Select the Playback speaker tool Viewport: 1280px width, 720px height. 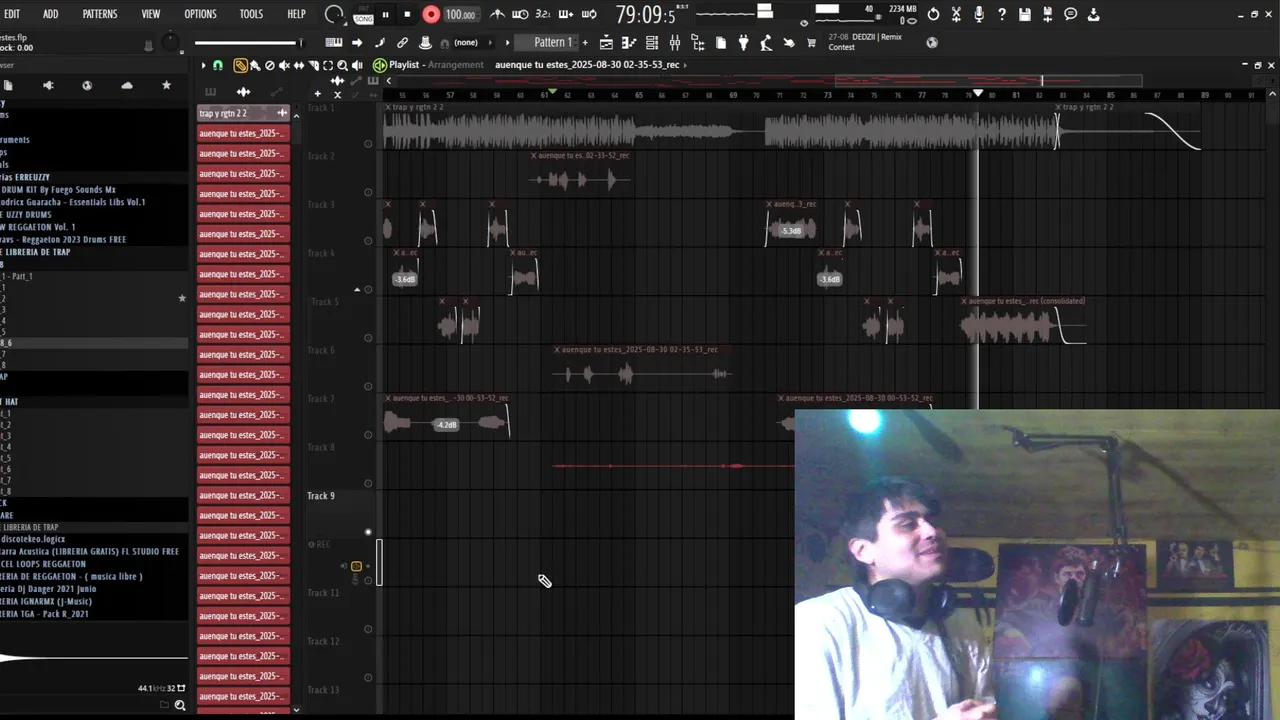click(357, 65)
